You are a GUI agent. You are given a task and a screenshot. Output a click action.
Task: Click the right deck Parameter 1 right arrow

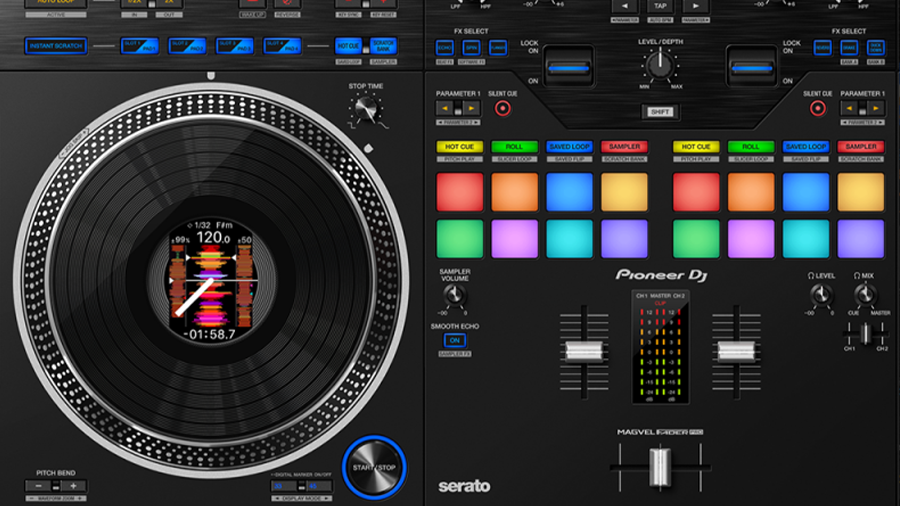click(876, 108)
